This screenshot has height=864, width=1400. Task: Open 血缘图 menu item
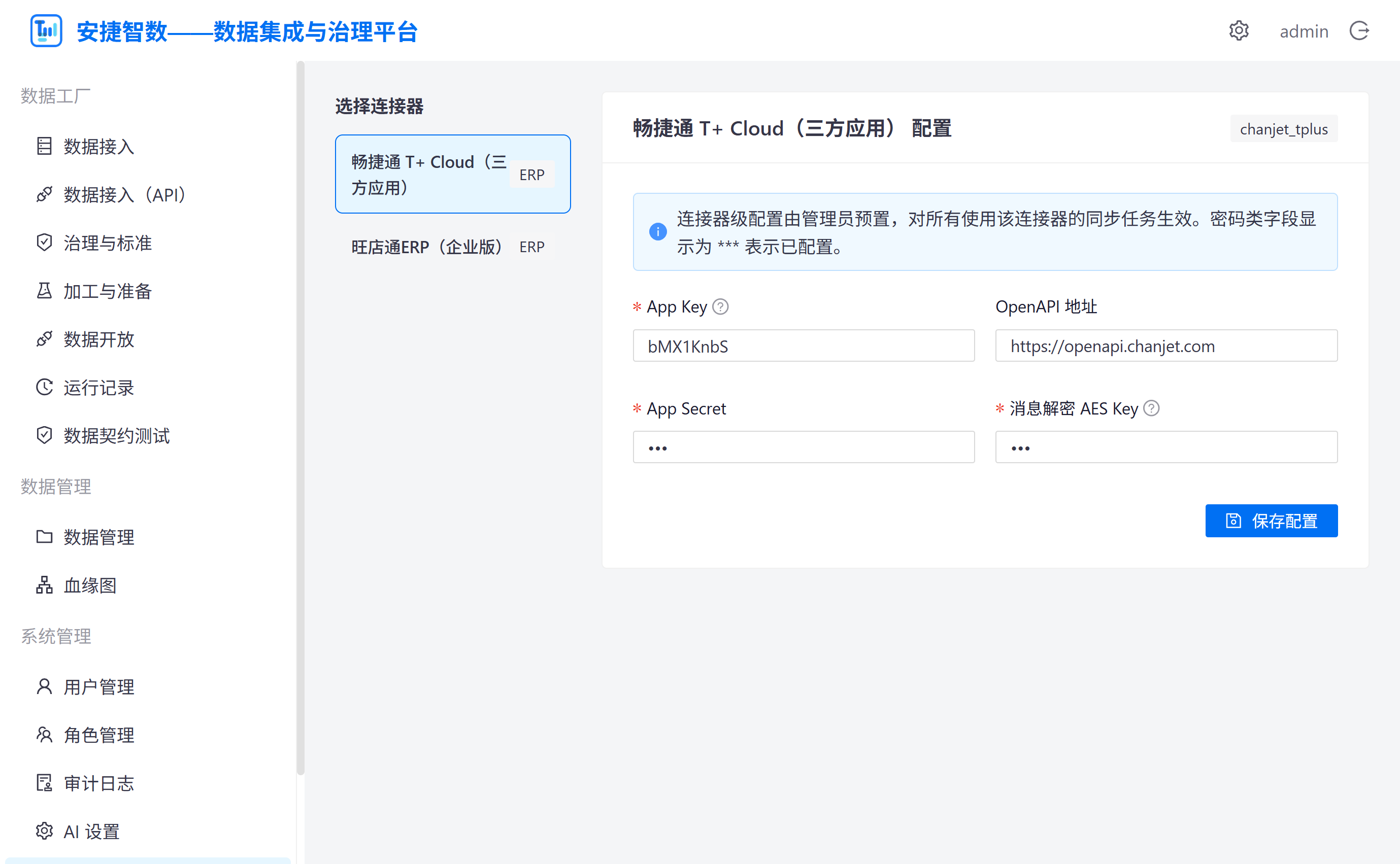point(149,585)
